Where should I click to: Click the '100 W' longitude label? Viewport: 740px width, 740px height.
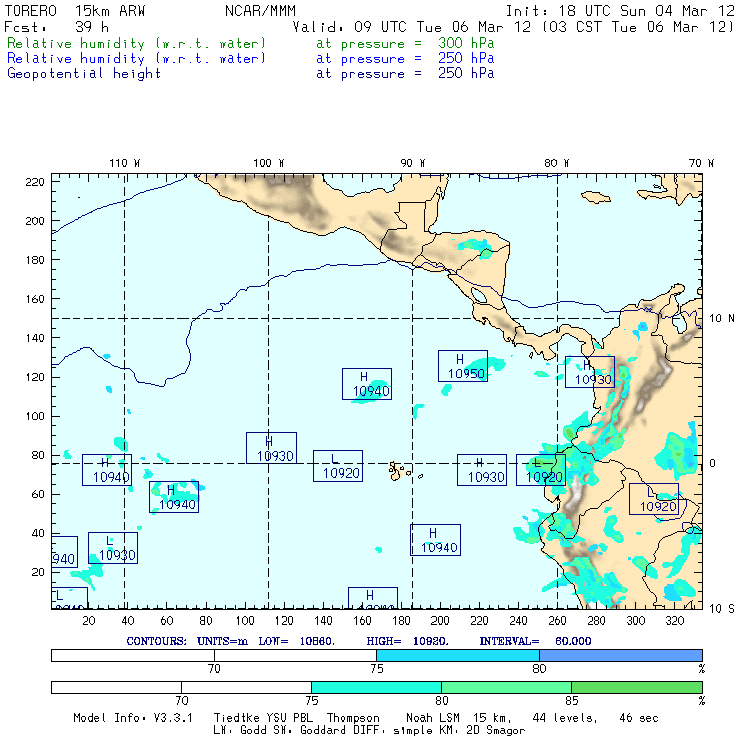point(269,163)
